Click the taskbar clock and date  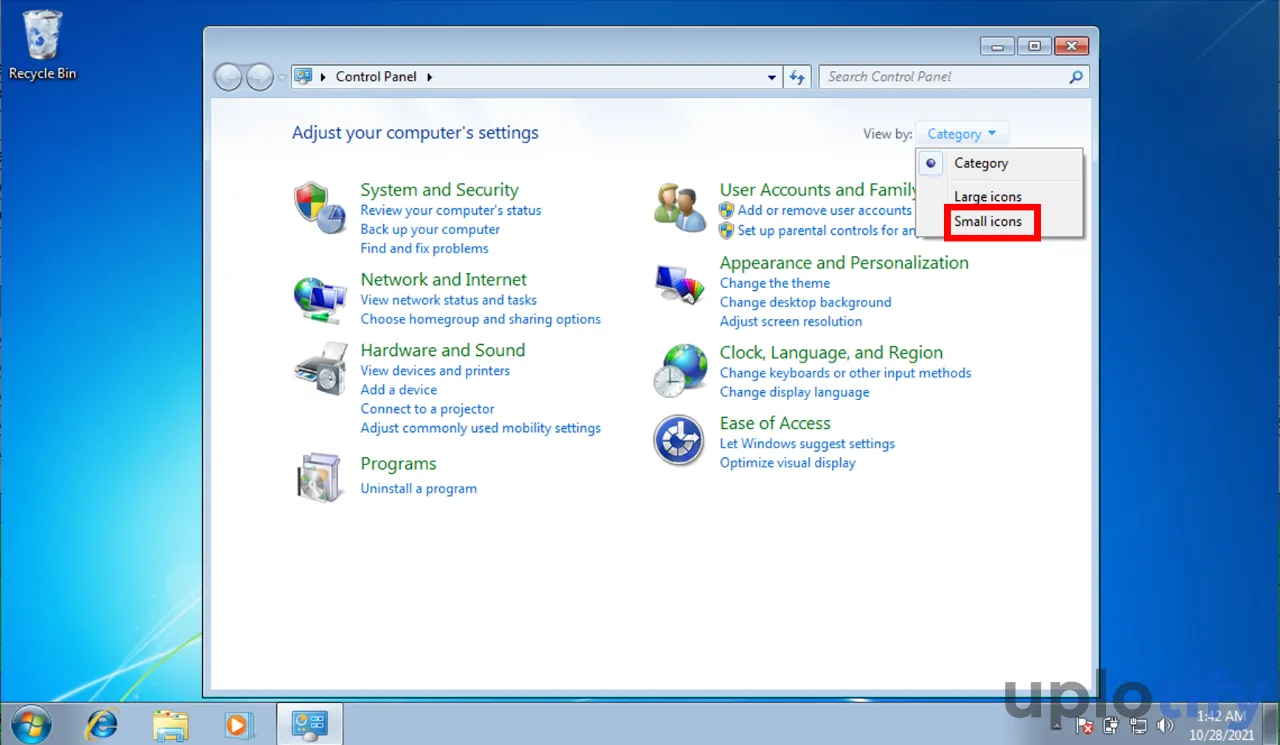1221,725
